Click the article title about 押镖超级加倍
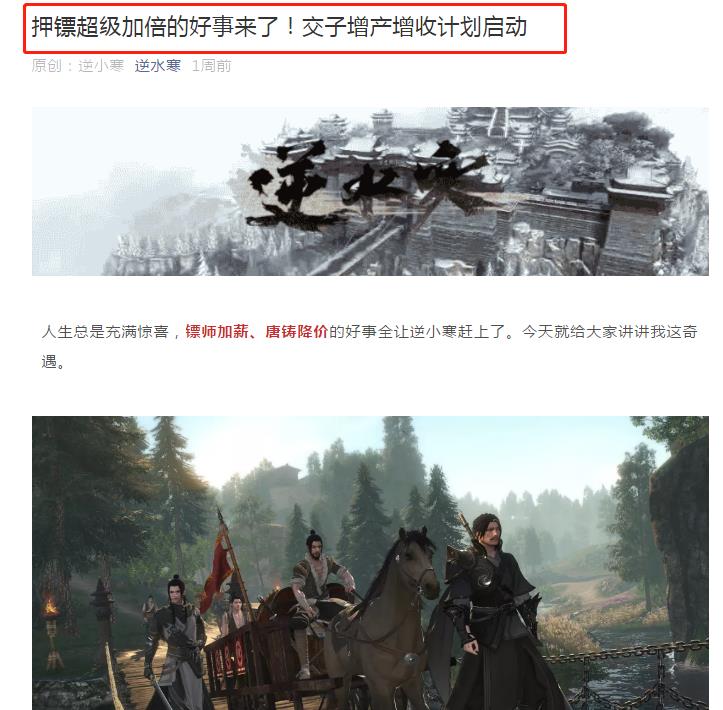 tap(279, 27)
